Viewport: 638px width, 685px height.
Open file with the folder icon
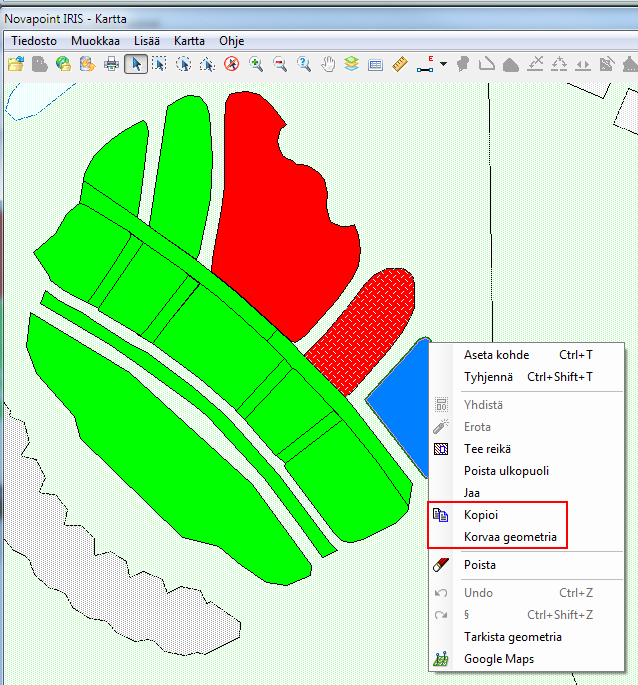[16, 64]
